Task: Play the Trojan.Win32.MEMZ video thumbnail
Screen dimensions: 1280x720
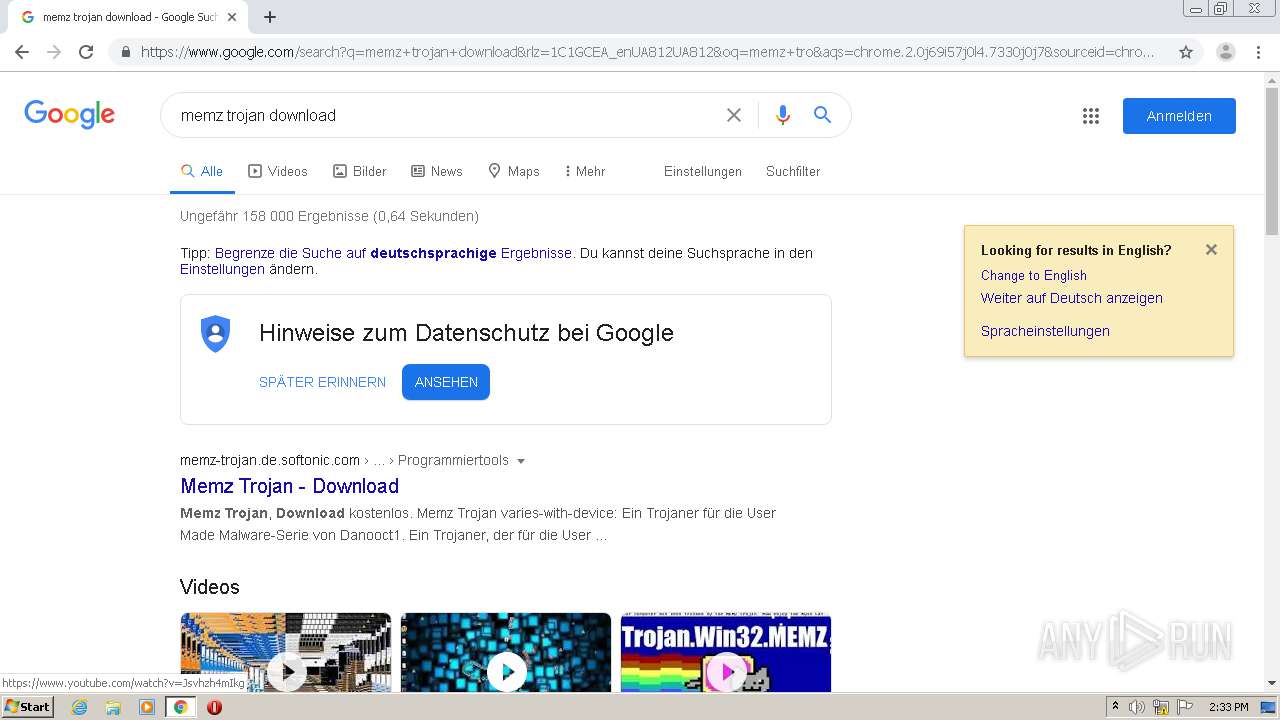Action: coord(726,652)
